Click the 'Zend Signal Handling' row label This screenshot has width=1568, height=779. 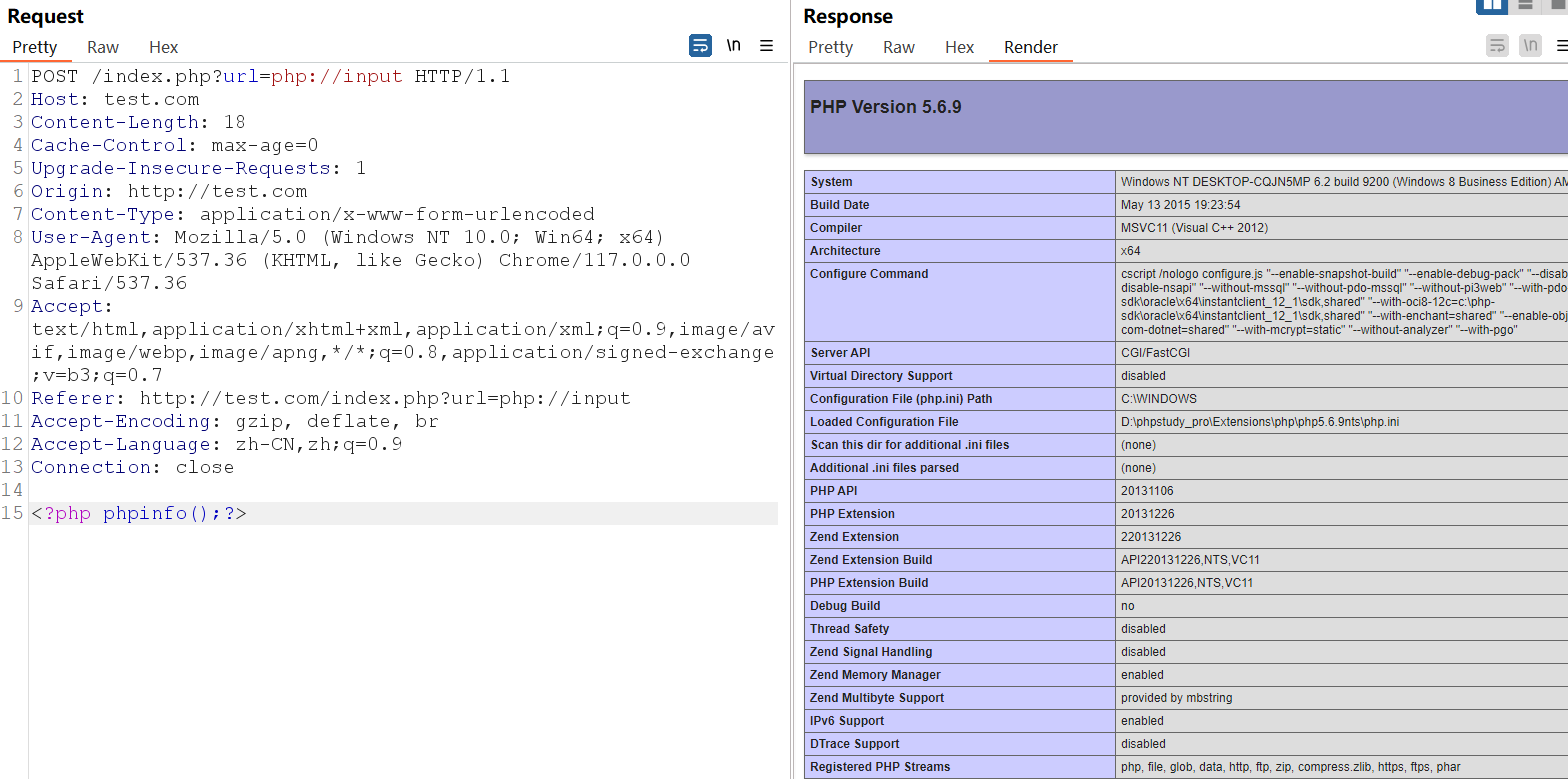tap(871, 652)
